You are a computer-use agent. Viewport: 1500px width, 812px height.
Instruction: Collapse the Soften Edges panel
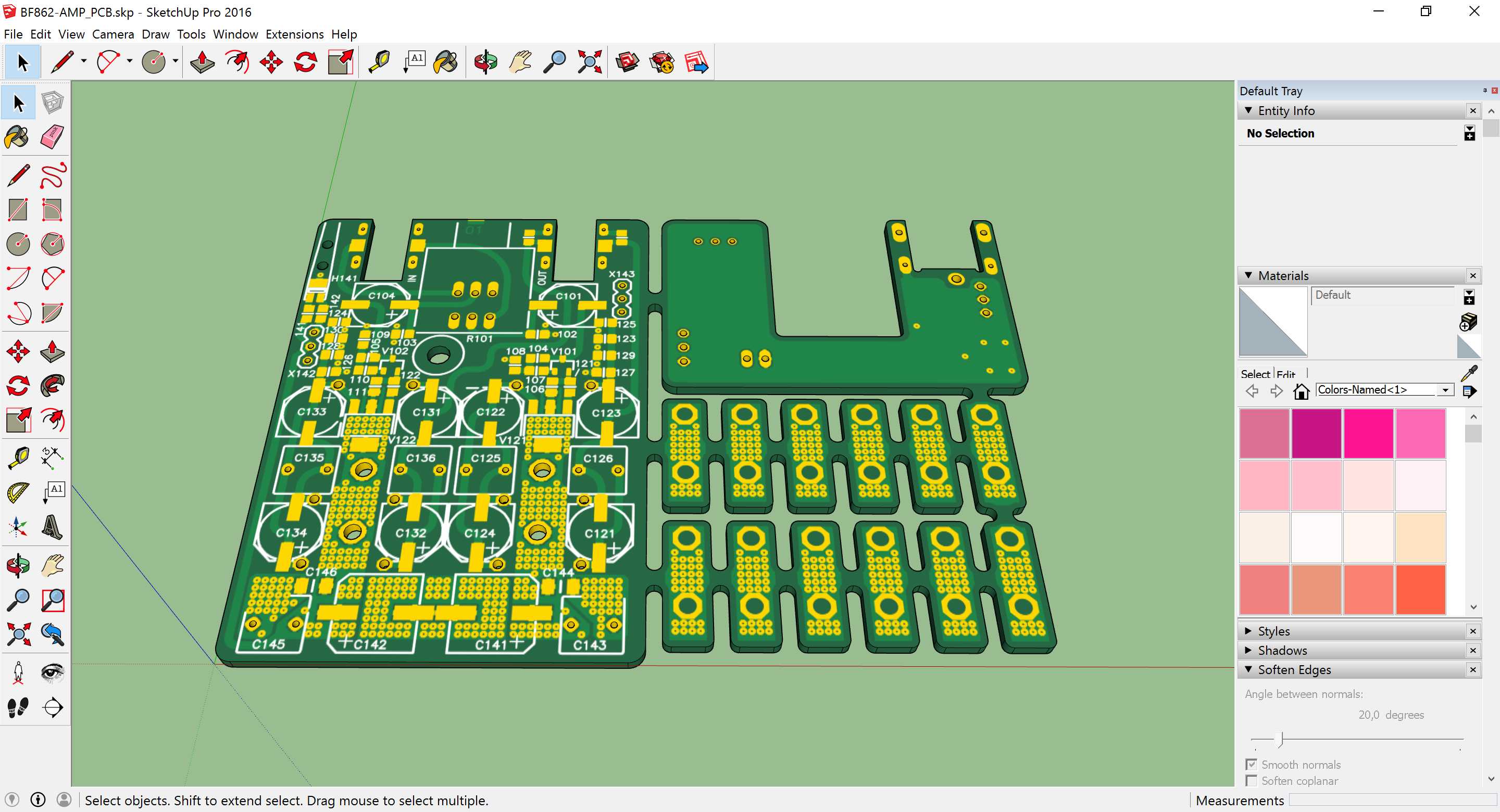point(1249,669)
